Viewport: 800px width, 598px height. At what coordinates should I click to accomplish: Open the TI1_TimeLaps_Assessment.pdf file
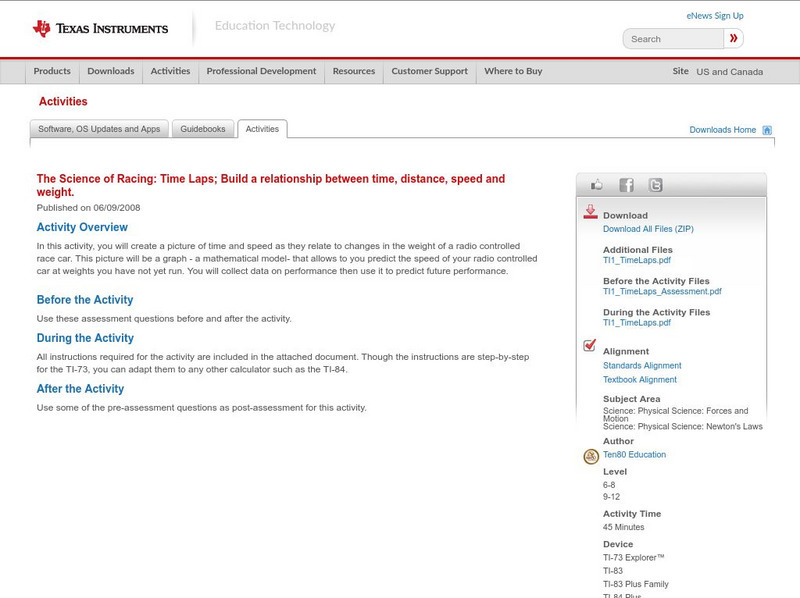pos(662,291)
